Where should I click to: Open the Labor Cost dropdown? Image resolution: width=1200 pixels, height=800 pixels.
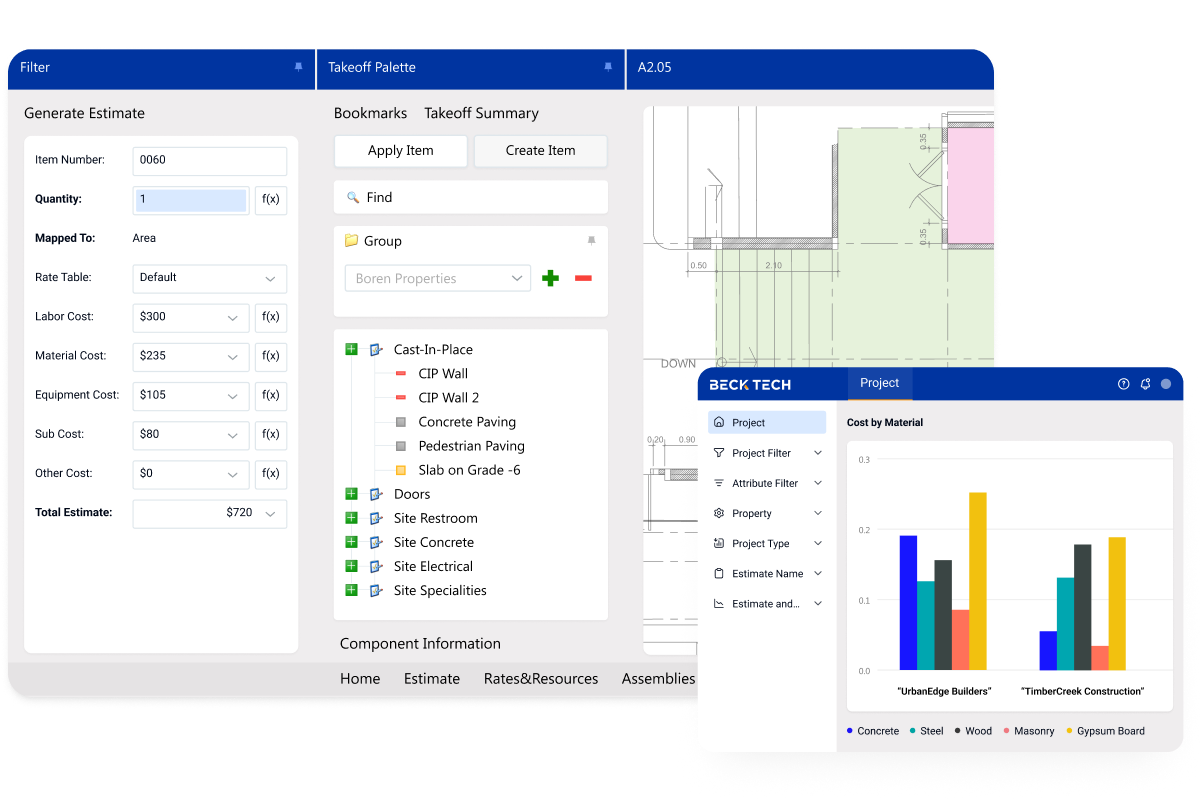[x=190, y=317]
